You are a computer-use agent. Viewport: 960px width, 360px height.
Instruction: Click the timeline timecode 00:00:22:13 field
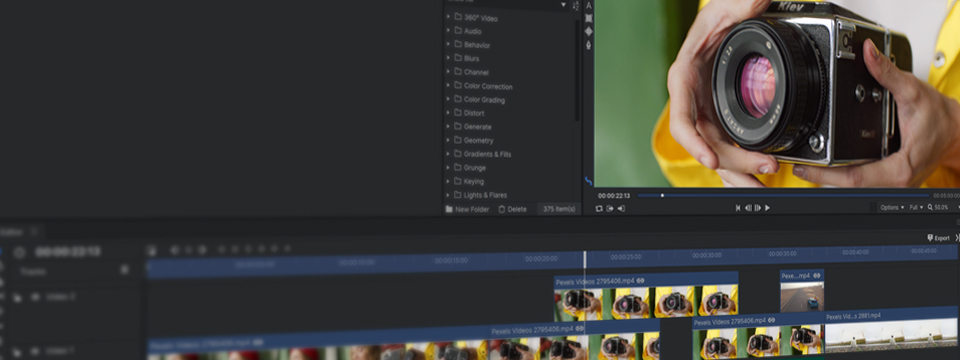click(x=67, y=252)
